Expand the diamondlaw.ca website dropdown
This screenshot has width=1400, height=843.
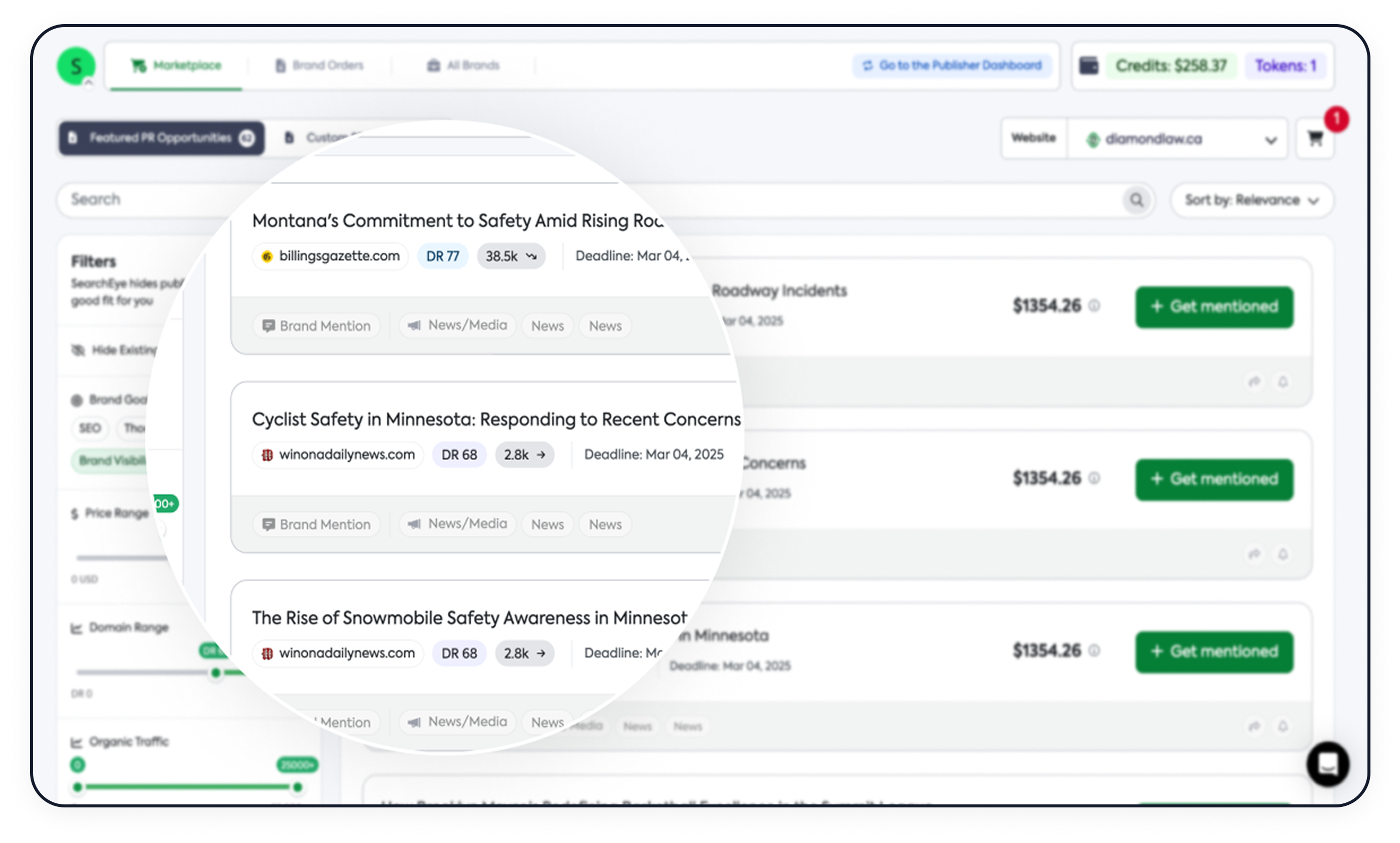(1178, 139)
